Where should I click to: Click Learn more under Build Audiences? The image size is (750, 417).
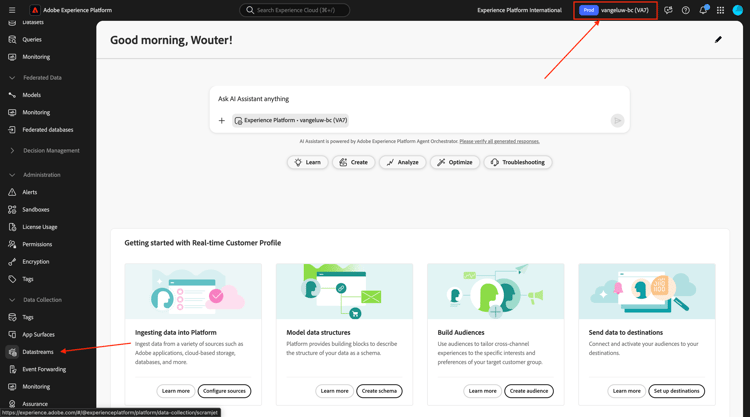[x=483, y=391]
